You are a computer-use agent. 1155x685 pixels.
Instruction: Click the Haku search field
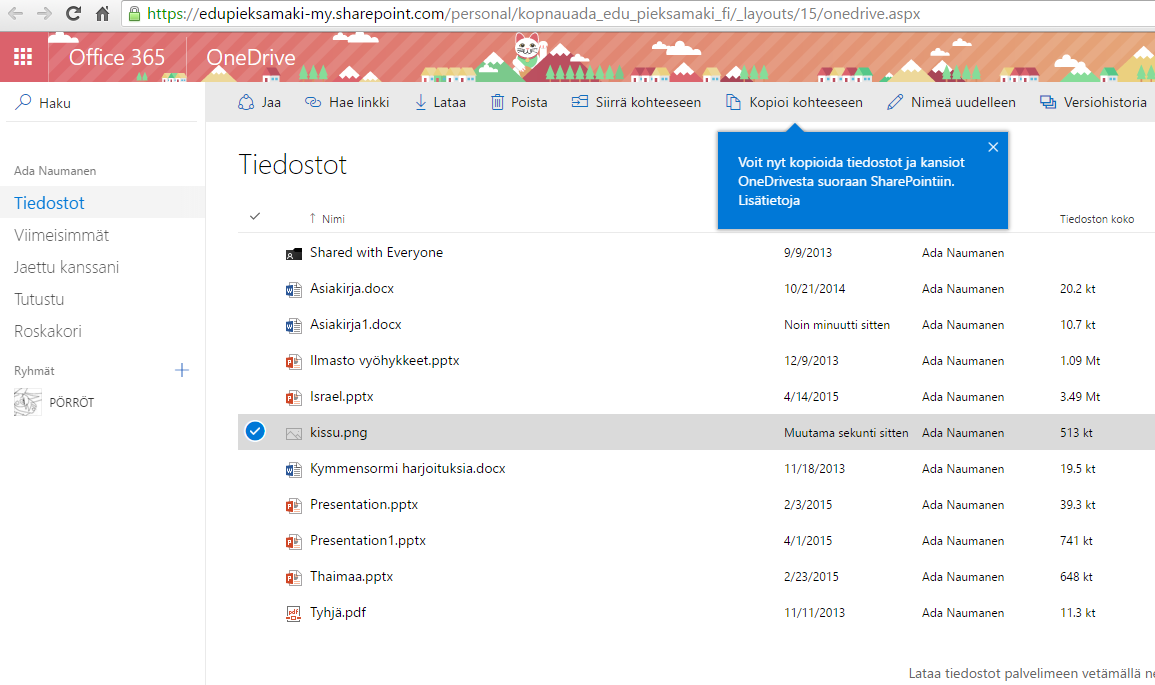[x=100, y=103]
